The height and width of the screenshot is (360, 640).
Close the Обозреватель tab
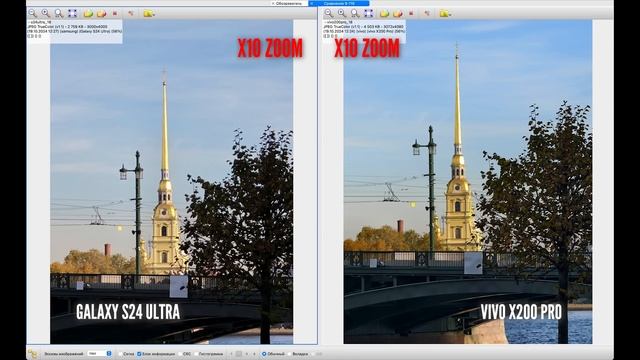click(273, 3)
